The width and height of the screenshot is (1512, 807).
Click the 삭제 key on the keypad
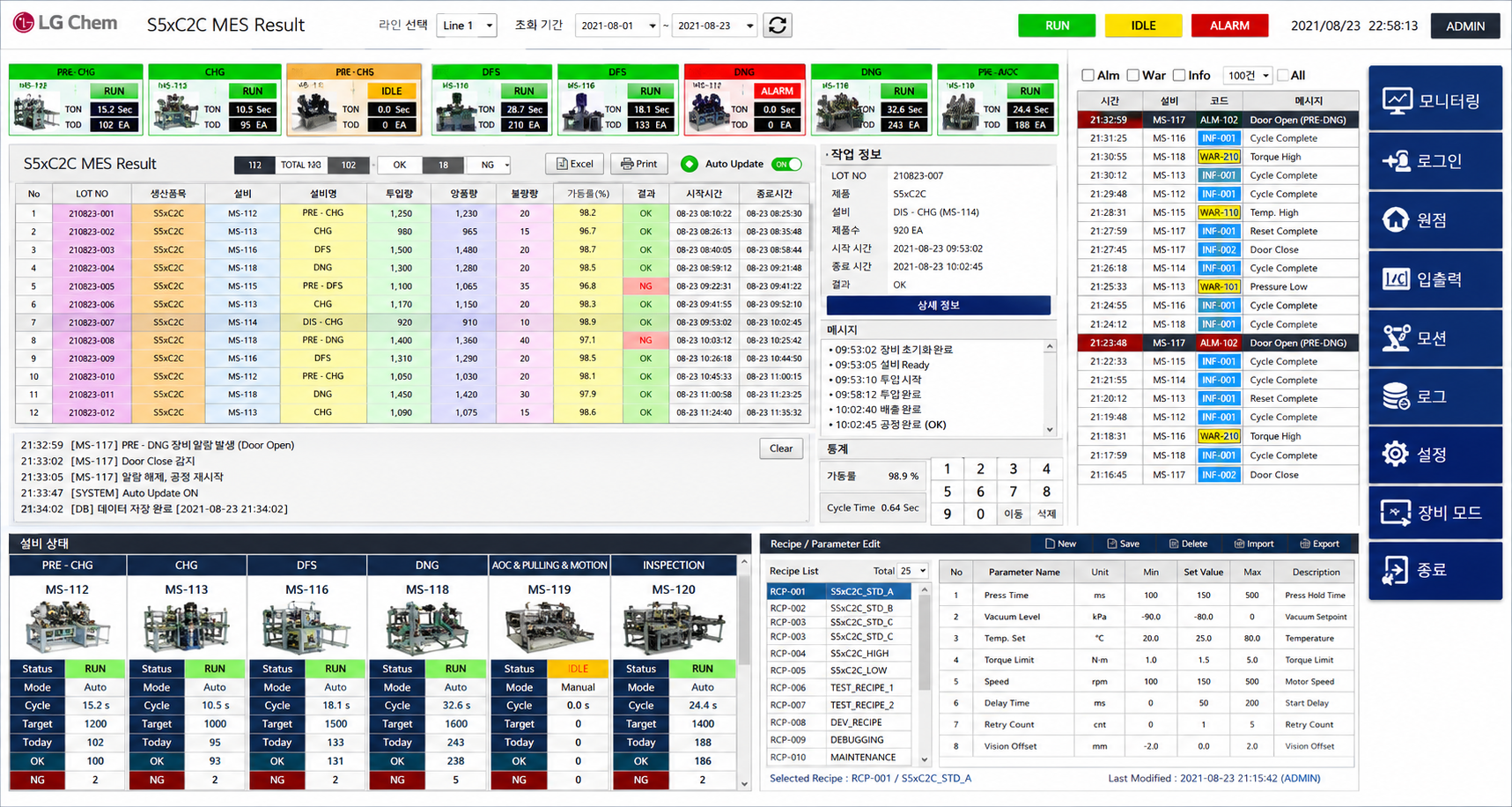coord(1046,514)
